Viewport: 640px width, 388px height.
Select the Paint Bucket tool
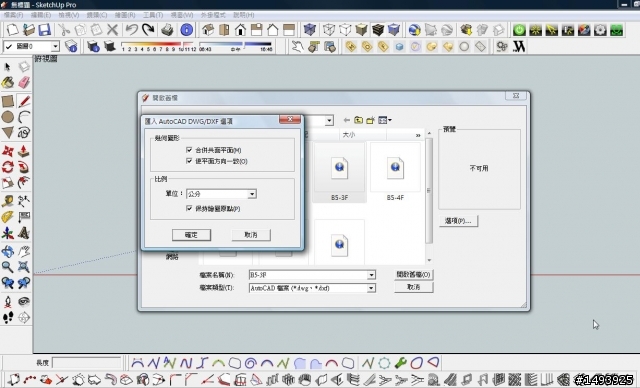click(x=7, y=82)
